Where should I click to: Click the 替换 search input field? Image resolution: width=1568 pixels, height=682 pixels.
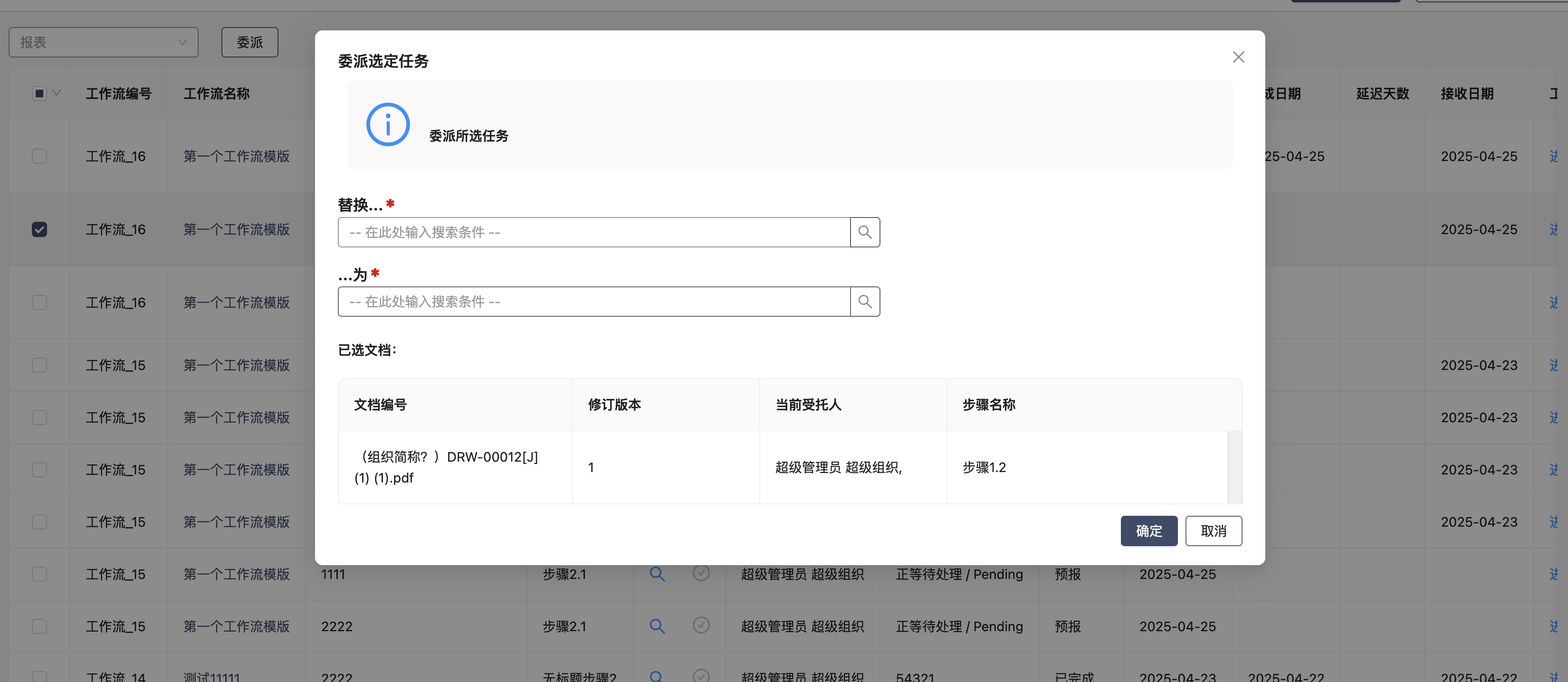tap(593, 232)
